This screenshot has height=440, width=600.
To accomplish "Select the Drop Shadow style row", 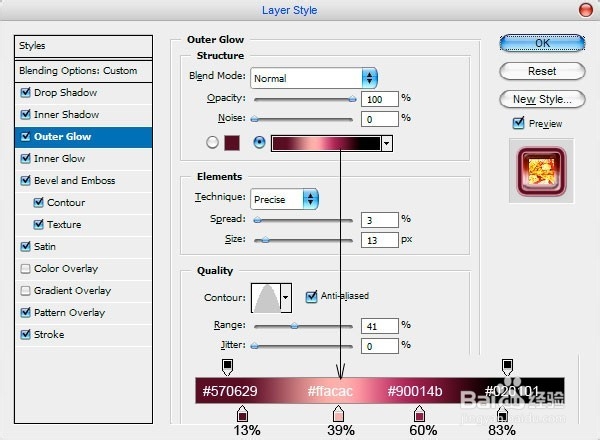I will pos(83,93).
